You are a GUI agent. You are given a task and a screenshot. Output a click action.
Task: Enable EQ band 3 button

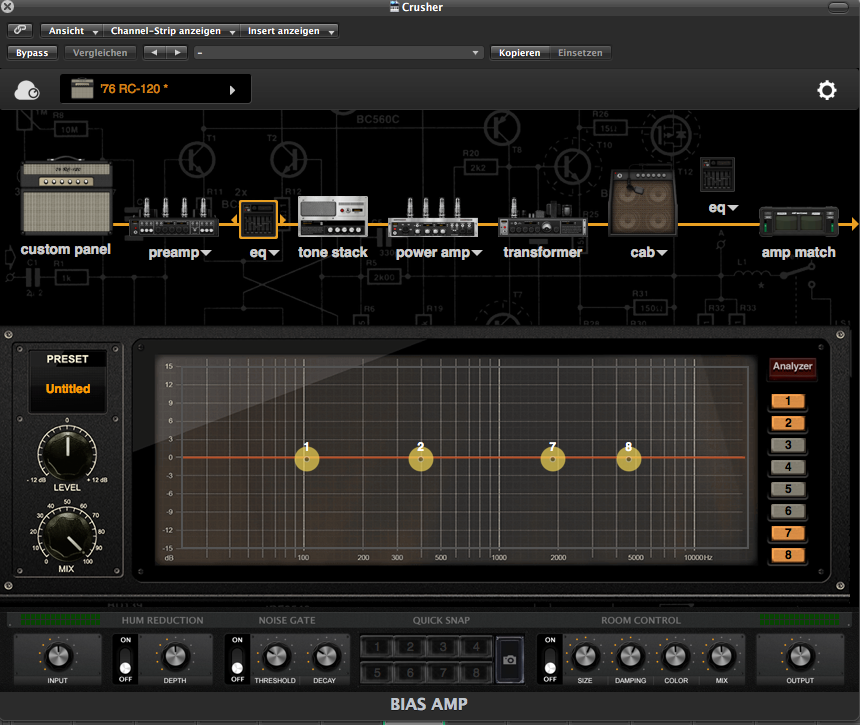coord(788,445)
